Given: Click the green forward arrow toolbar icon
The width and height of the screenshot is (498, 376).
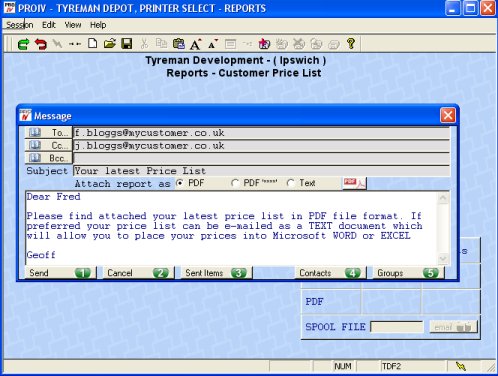Looking at the screenshot, I should (23, 44).
